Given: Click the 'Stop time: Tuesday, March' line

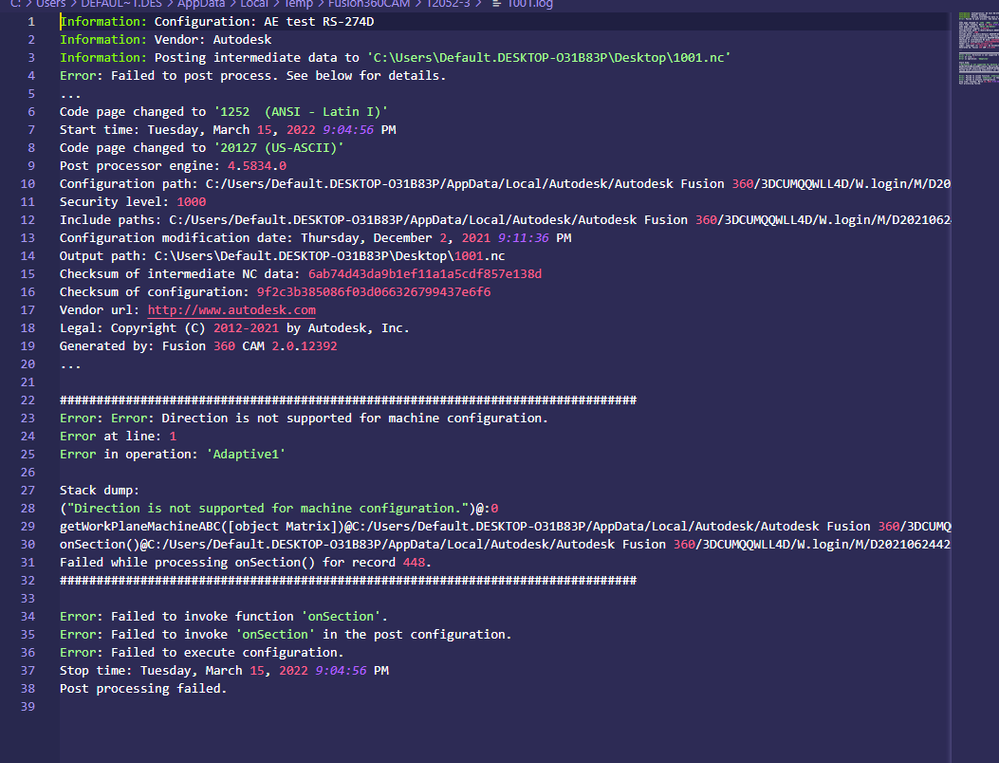Looking at the screenshot, I should [x=224, y=671].
